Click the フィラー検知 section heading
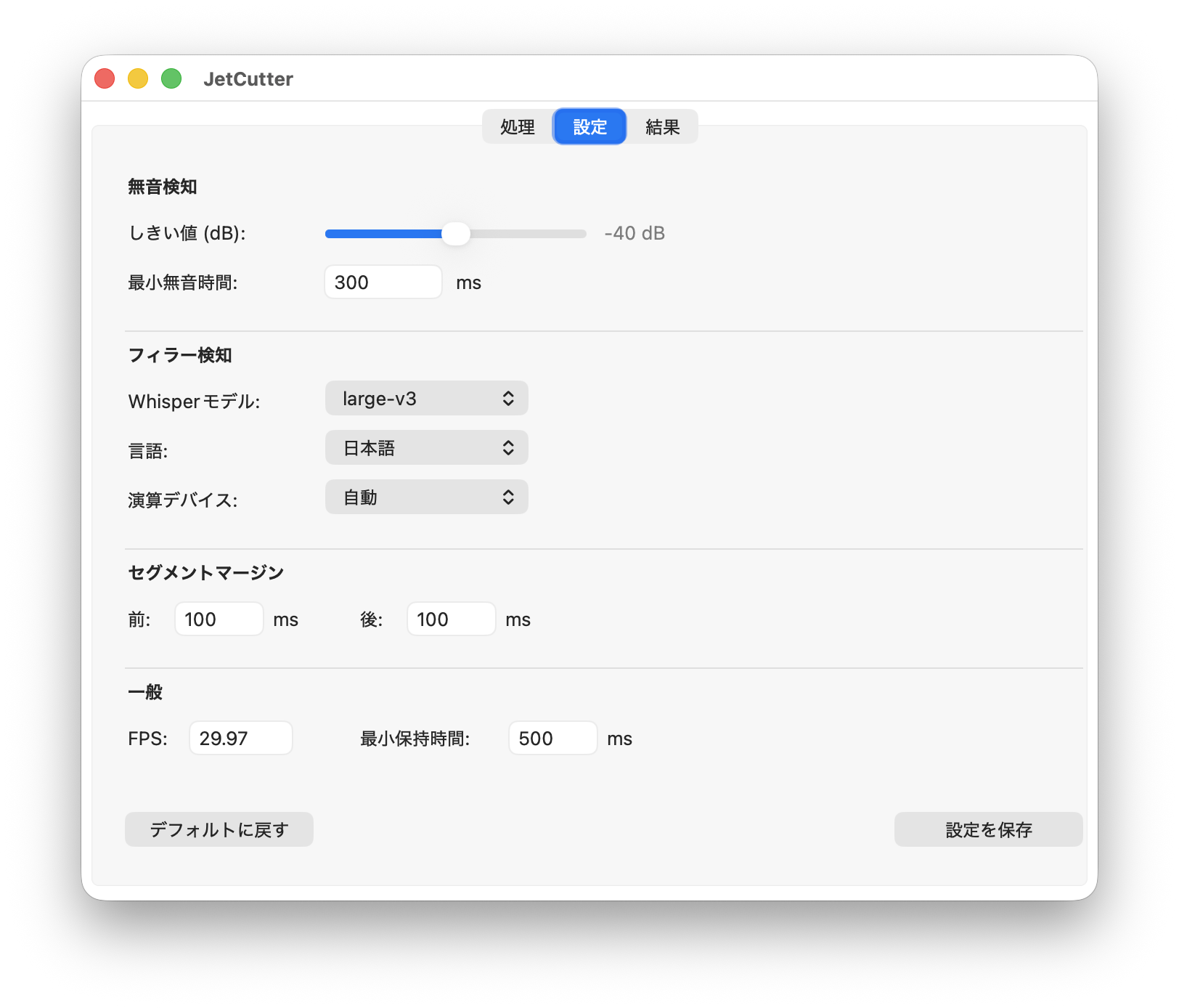 180,355
